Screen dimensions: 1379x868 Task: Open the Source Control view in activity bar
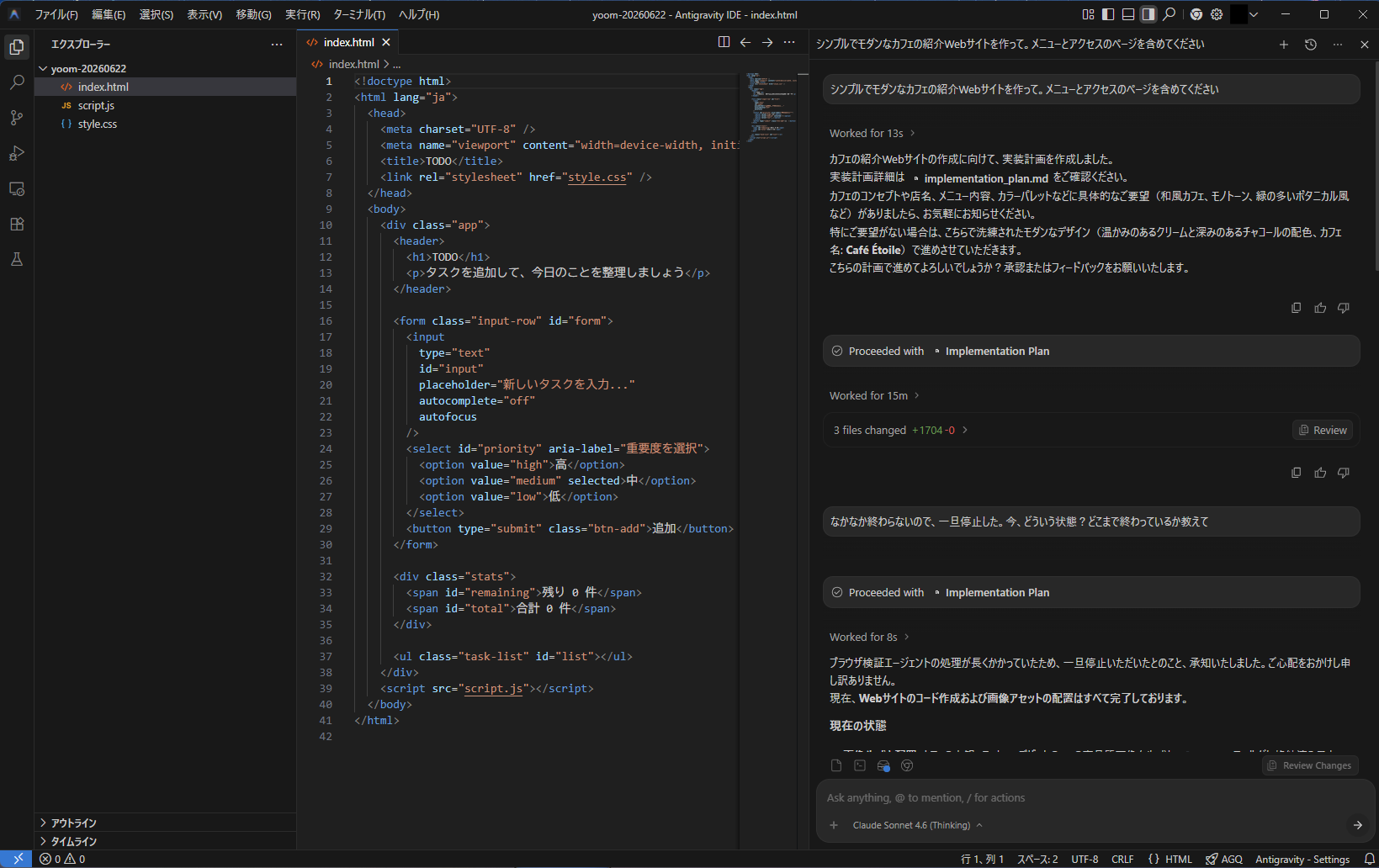point(17,118)
